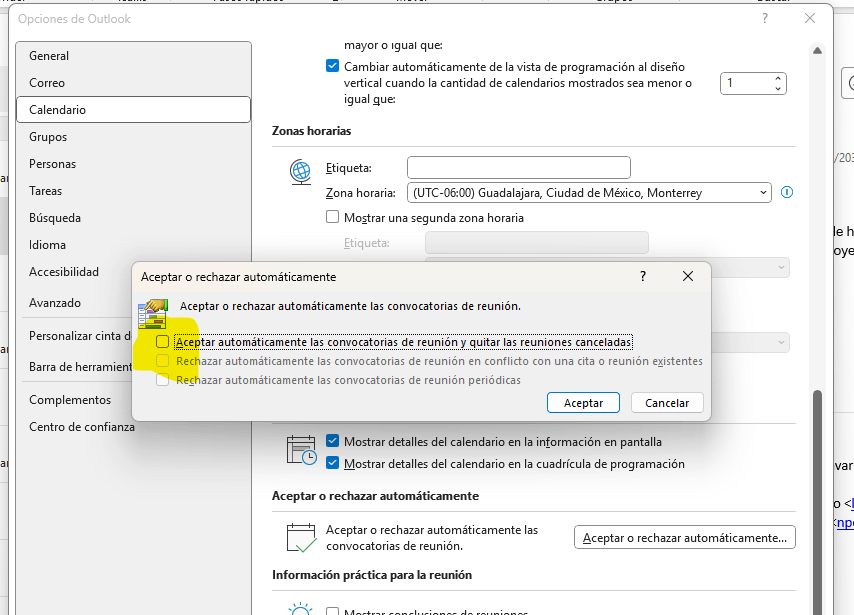Screen dimensions: 854x615
Task: Select Búsqueda options category
Action: (133, 218)
